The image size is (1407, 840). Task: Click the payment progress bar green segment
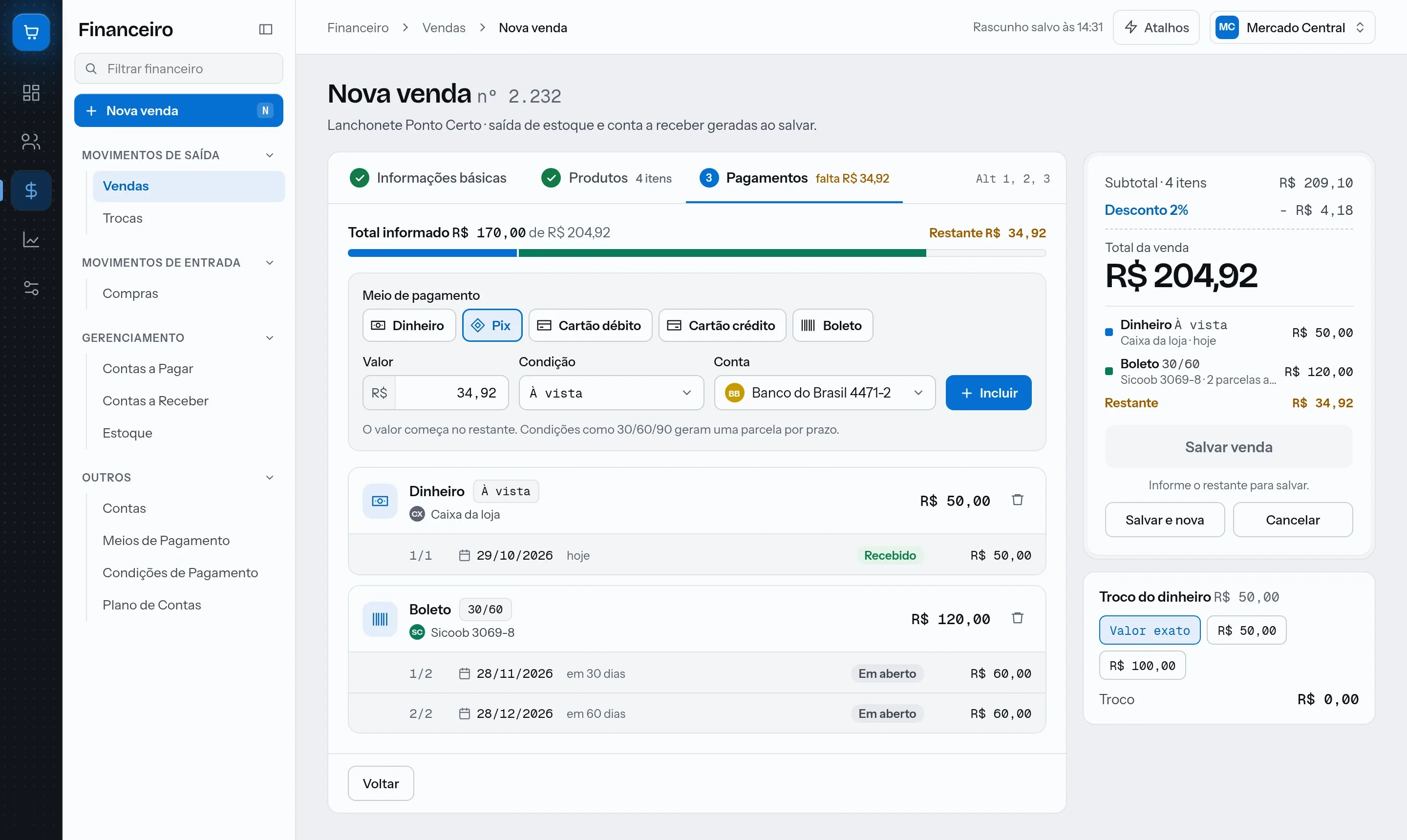[x=722, y=253]
